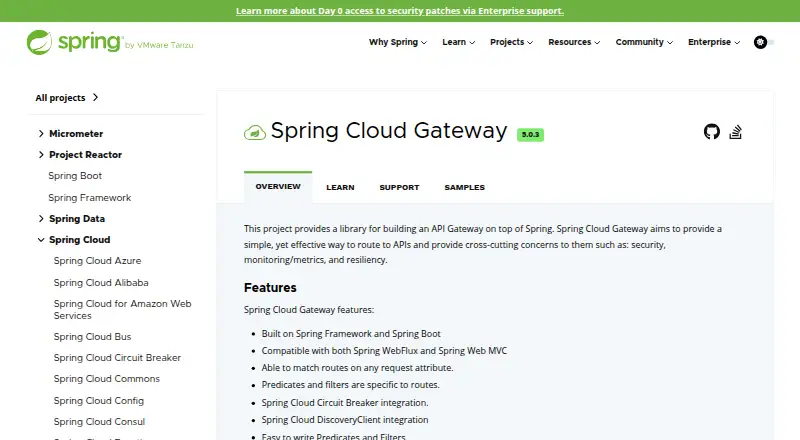Open Spring Framework in sidebar
This screenshot has width=800, height=440.
pos(90,198)
